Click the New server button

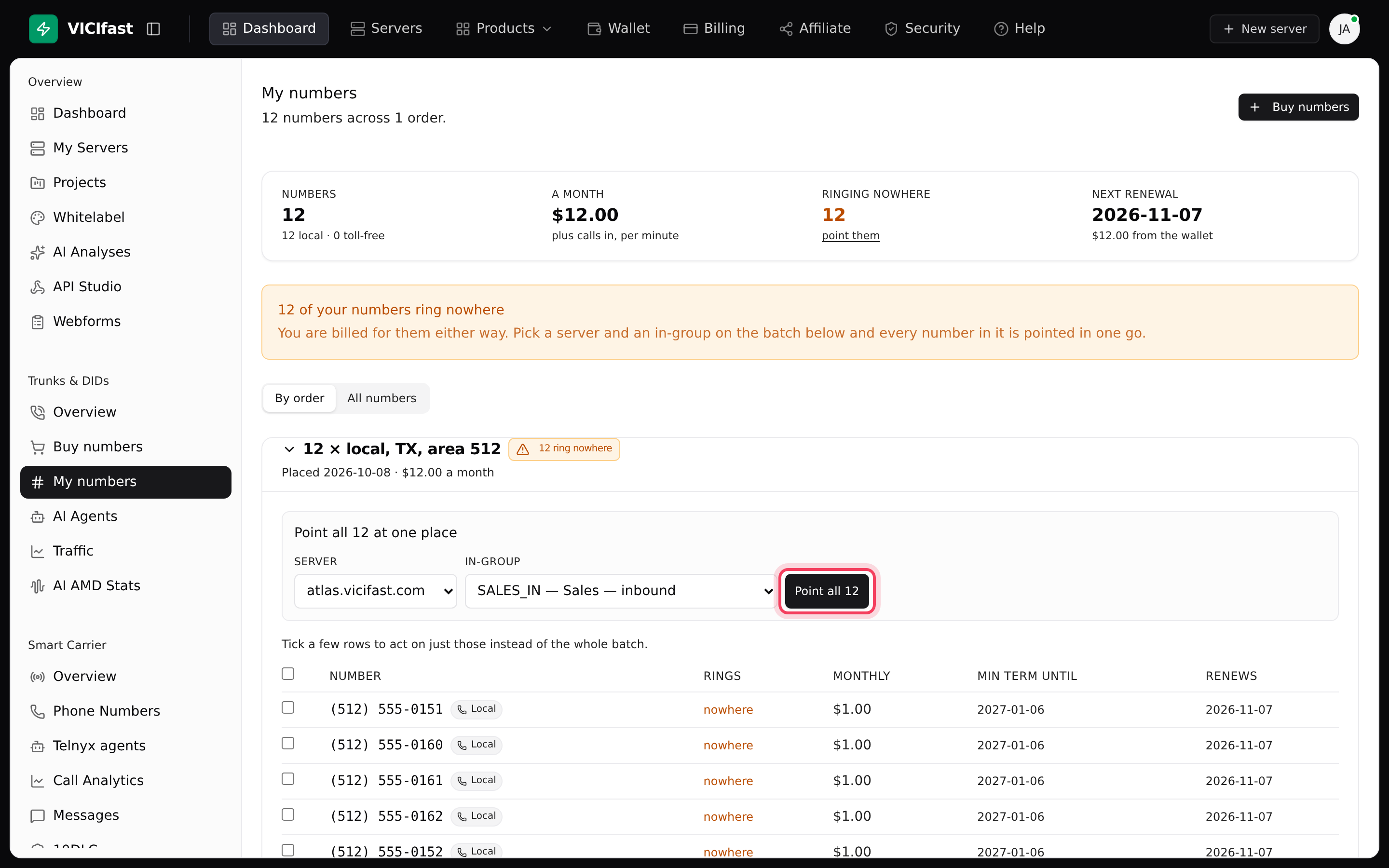[1265, 29]
